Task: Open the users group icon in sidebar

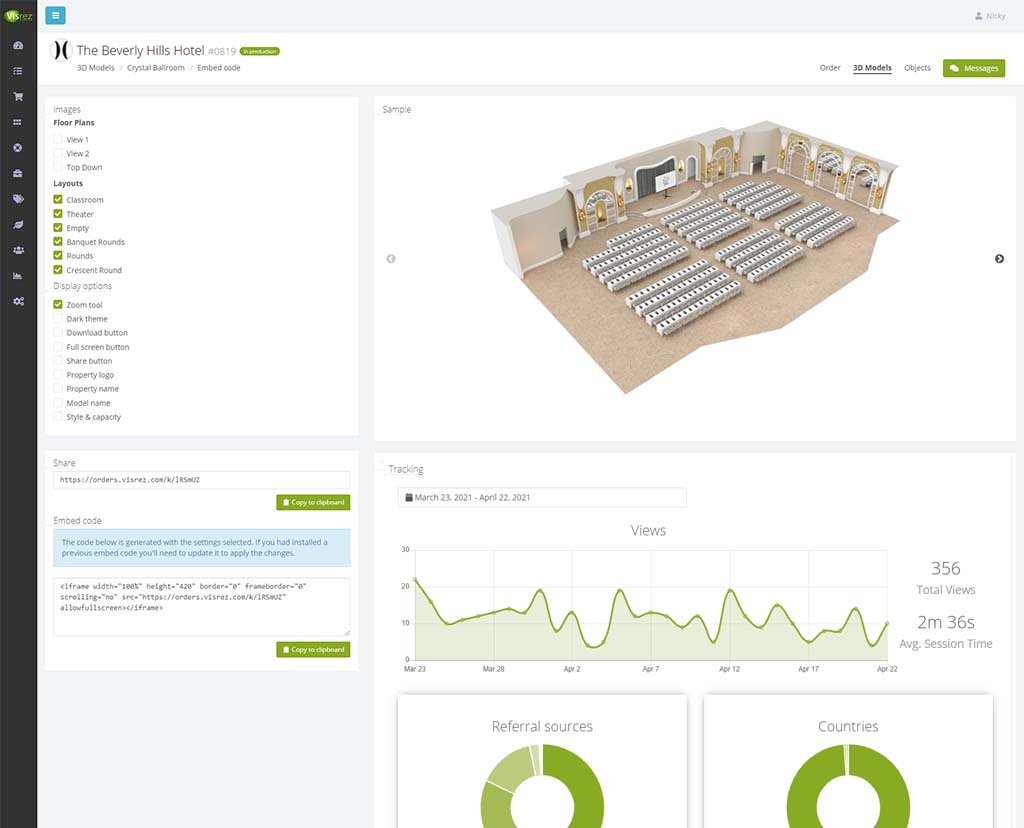Action: click(18, 250)
